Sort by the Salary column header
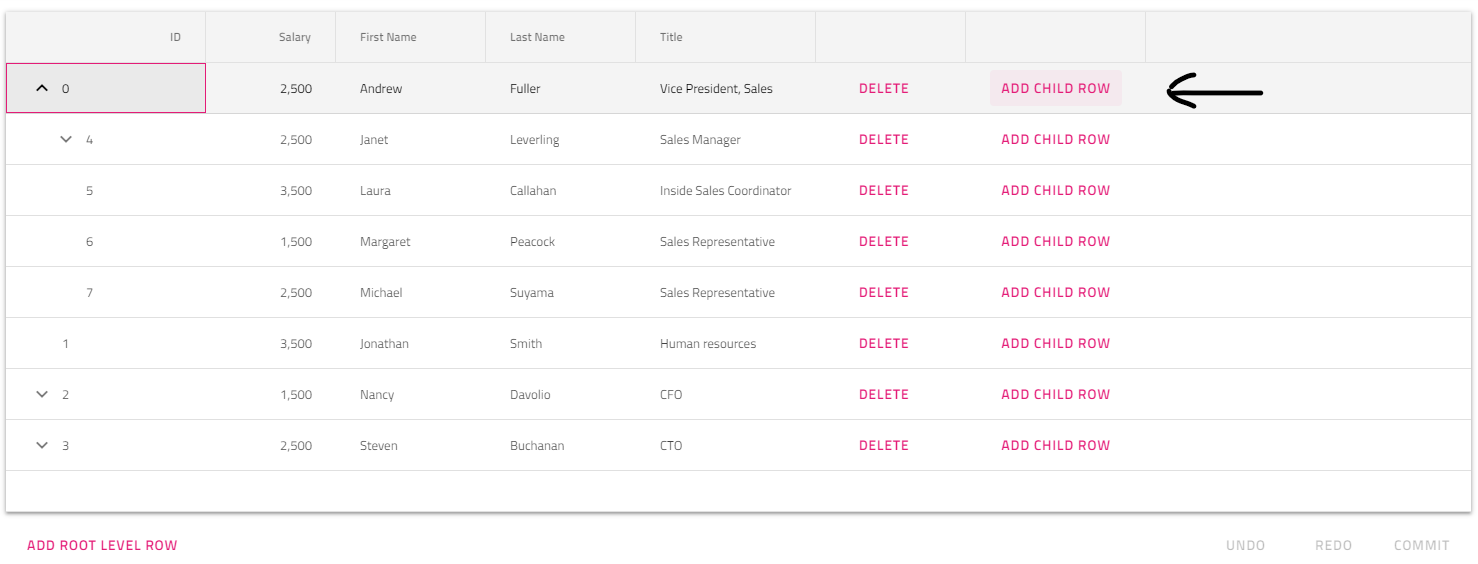The height and width of the screenshot is (564, 1478). tap(294, 37)
